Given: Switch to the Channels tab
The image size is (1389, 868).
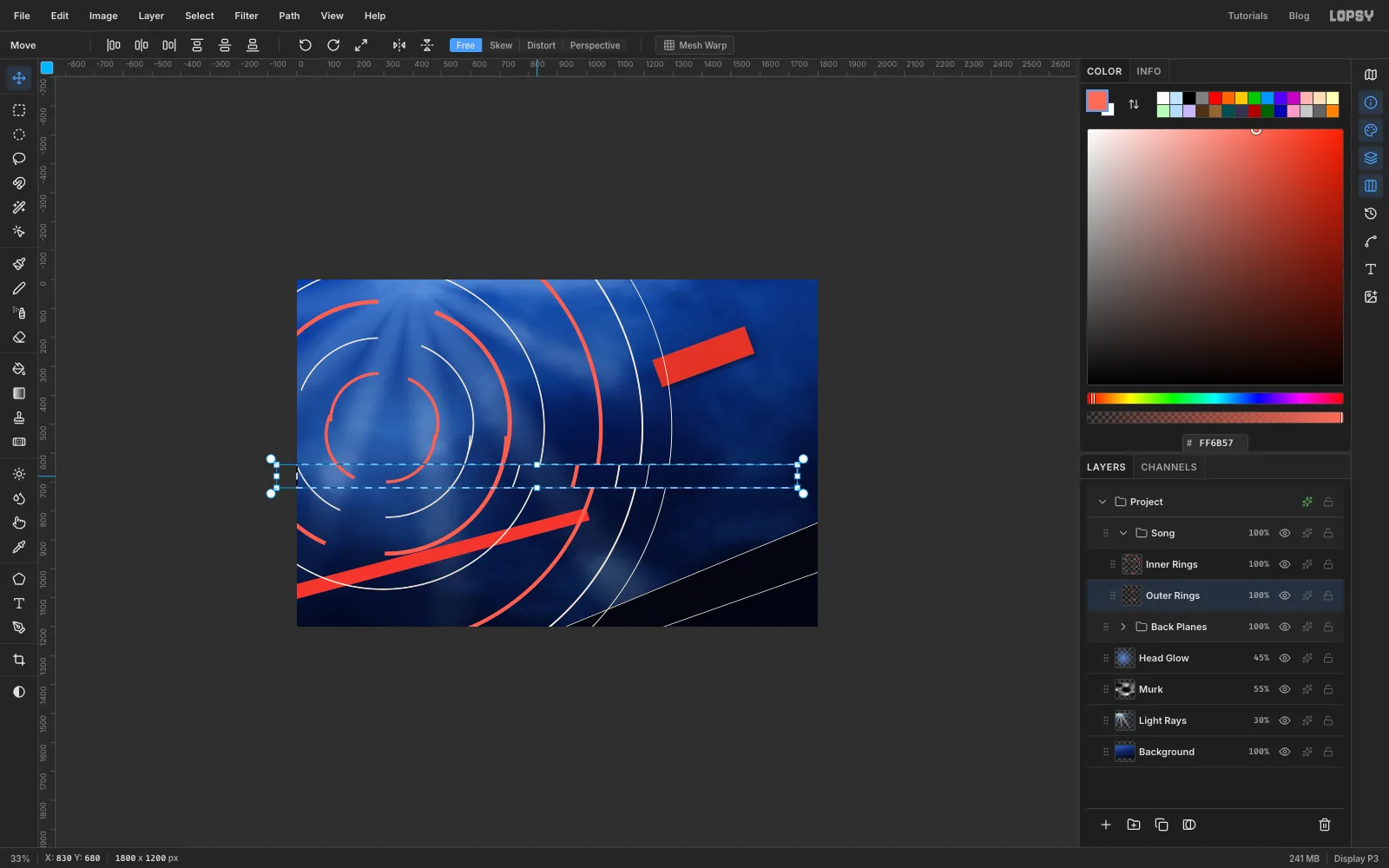Looking at the screenshot, I should (x=1168, y=467).
